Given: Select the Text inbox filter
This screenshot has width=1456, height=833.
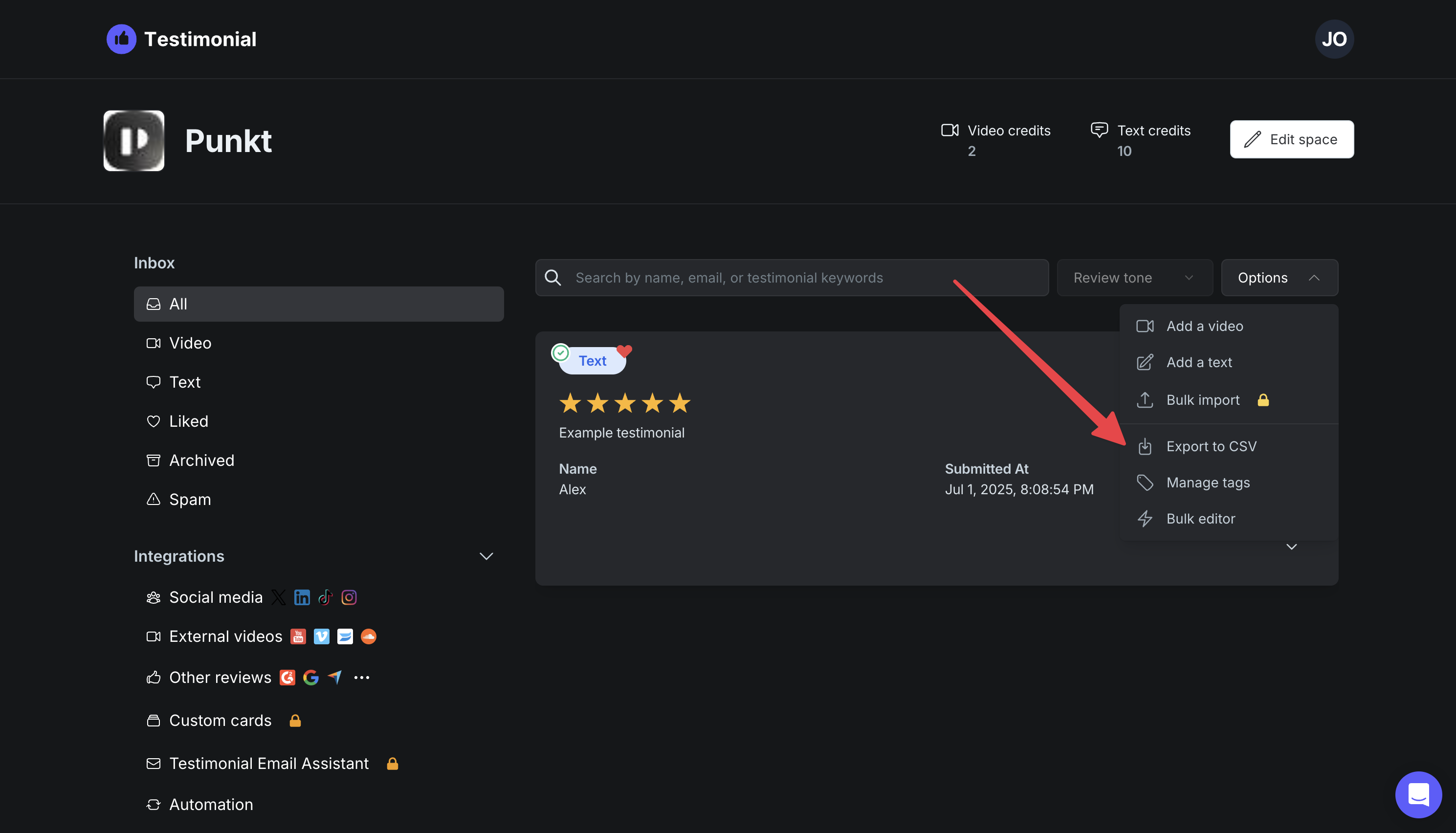Looking at the screenshot, I should (x=319, y=382).
